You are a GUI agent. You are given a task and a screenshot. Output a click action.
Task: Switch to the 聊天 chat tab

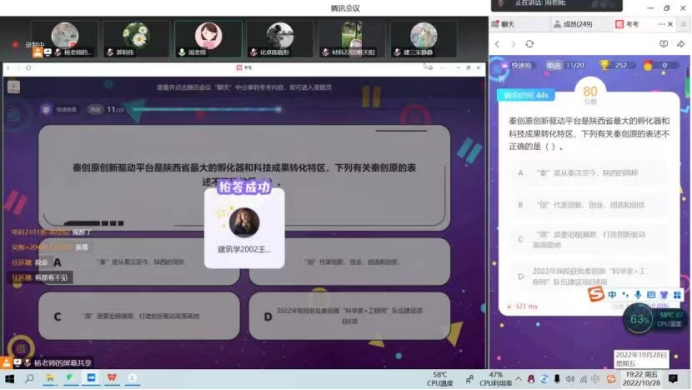(503, 24)
